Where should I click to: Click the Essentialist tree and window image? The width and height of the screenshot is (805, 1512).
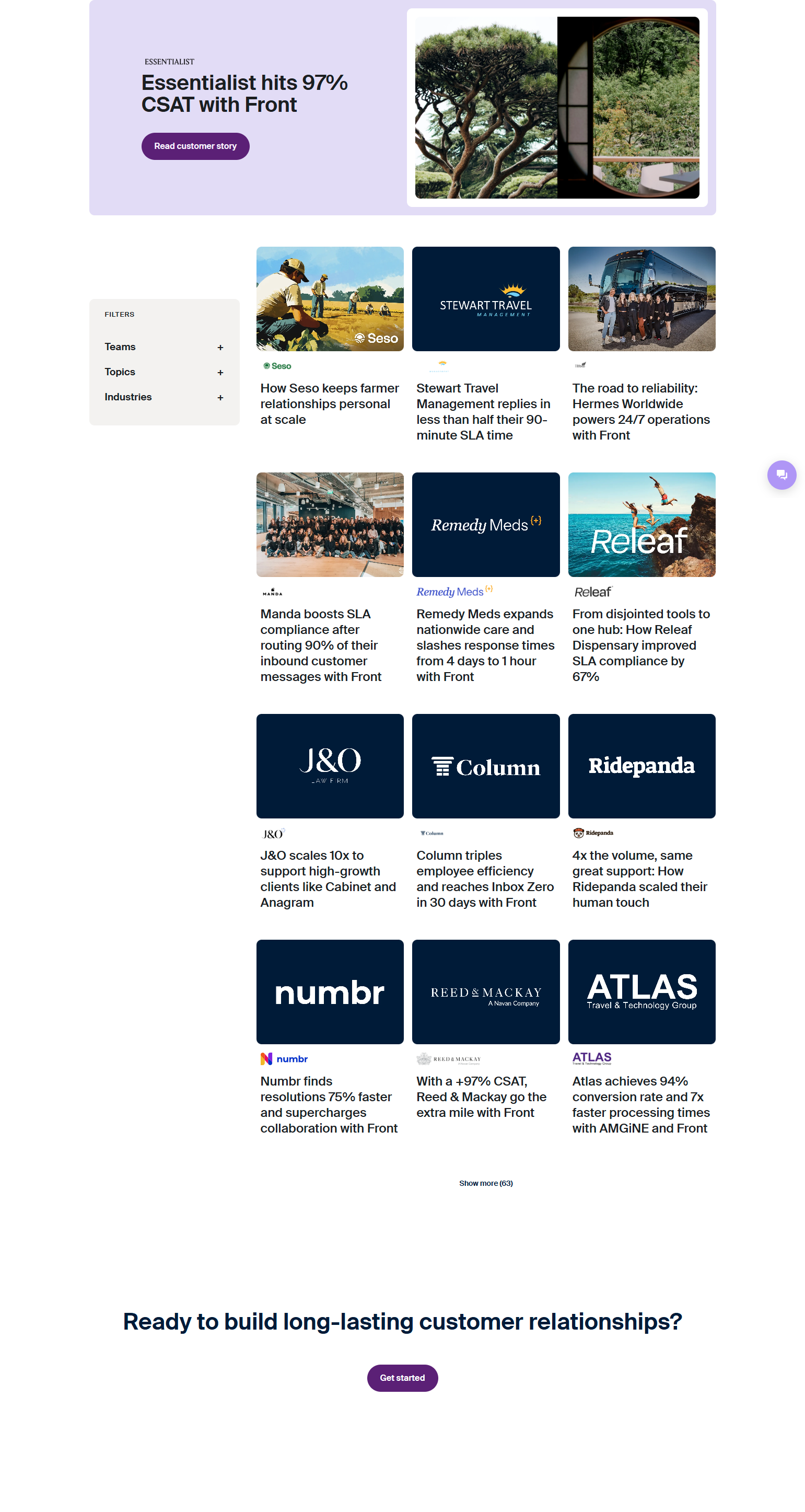point(557,108)
